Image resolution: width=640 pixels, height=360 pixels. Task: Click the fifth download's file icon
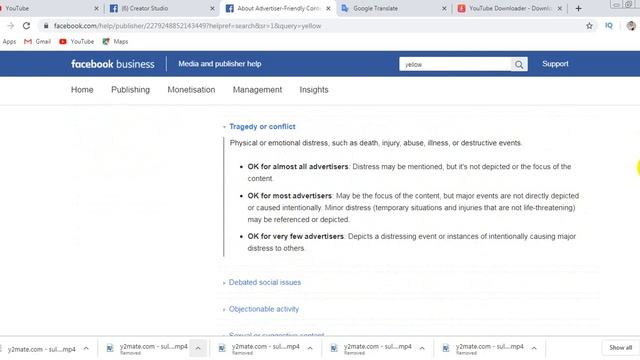click(445, 348)
